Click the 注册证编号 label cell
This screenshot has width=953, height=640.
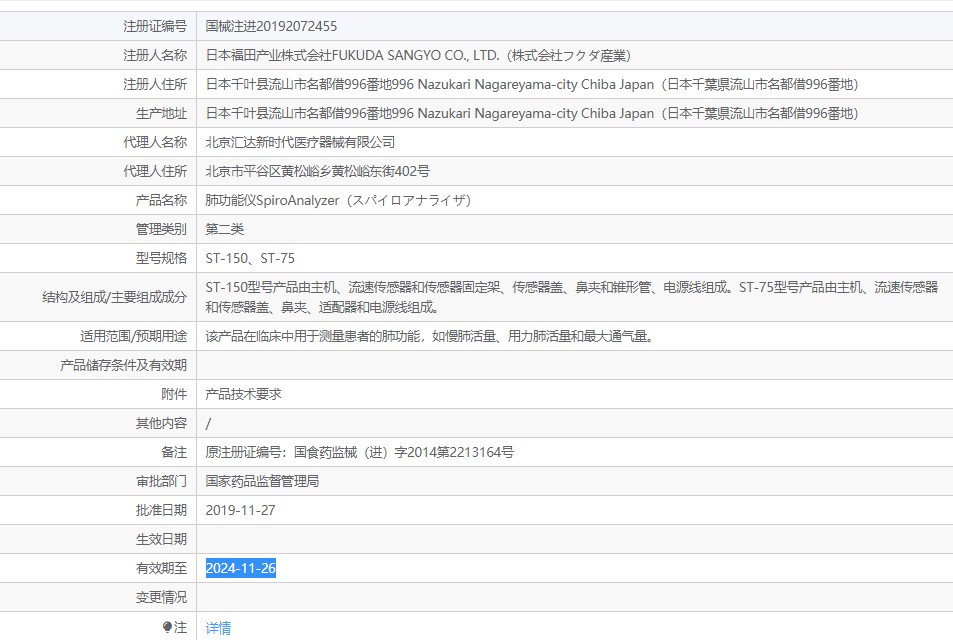pyautogui.click(x=155, y=26)
